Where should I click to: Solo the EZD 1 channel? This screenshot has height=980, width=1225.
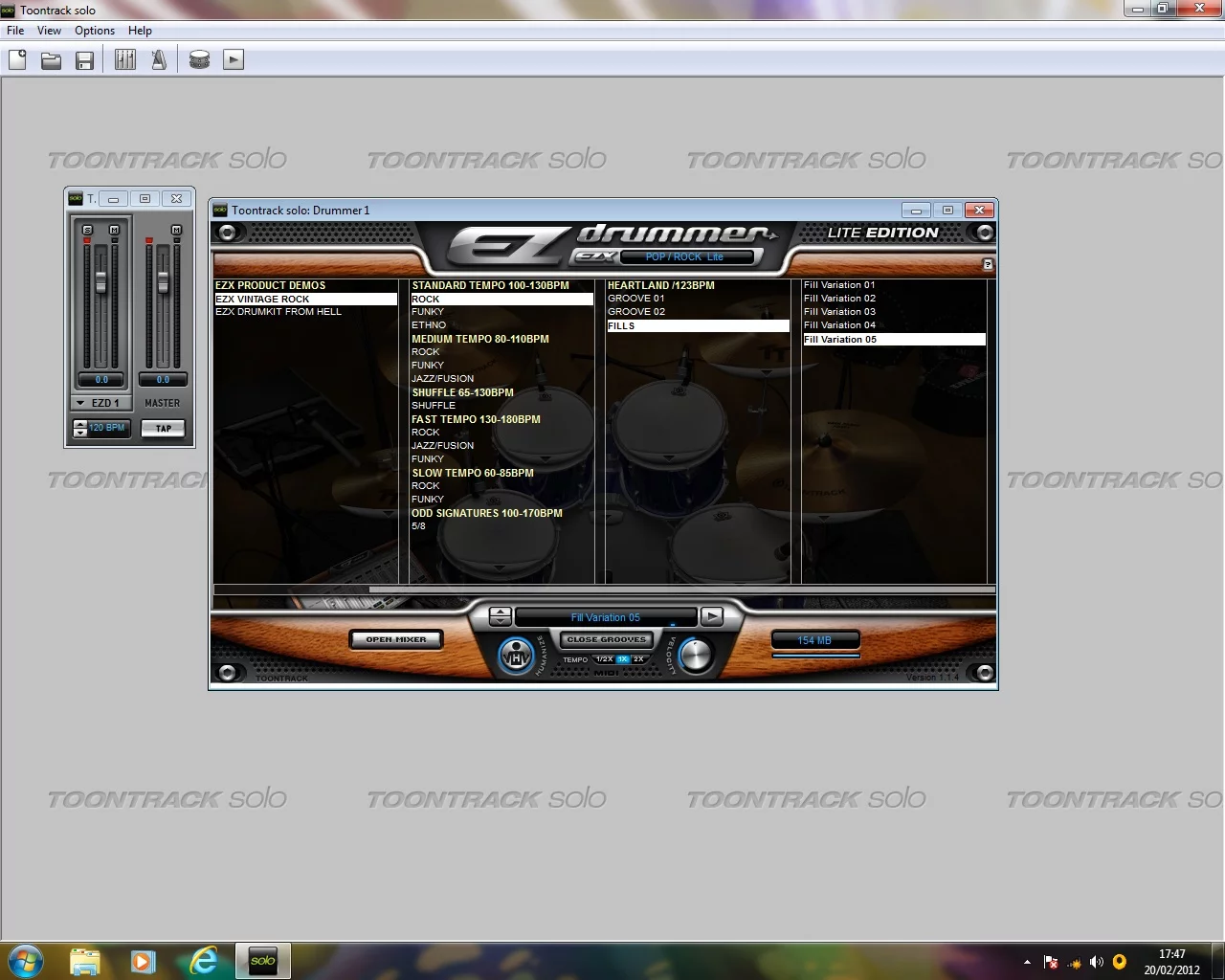pyautogui.click(x=87, y=230)
